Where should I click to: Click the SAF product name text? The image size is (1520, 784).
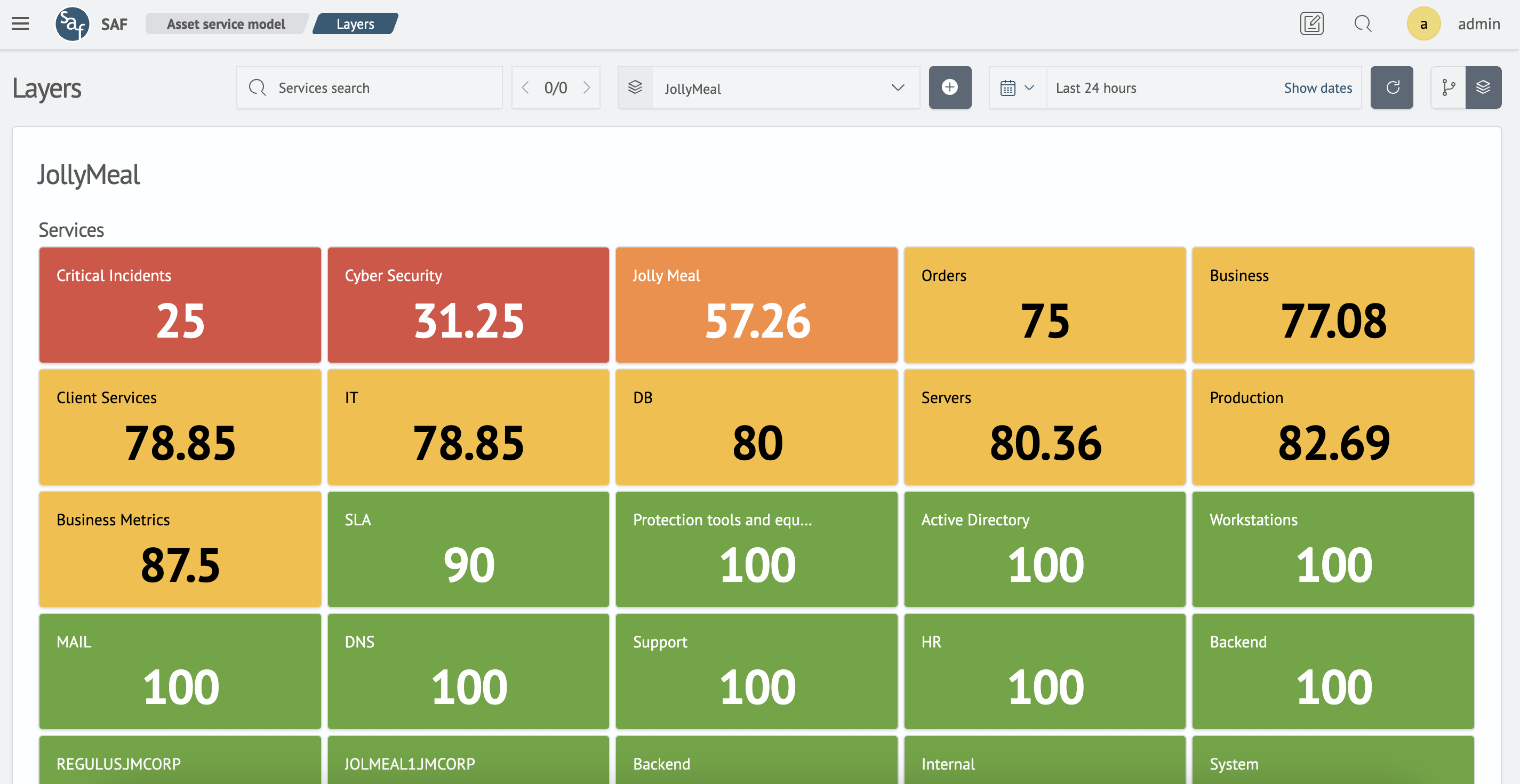[114, 23]
